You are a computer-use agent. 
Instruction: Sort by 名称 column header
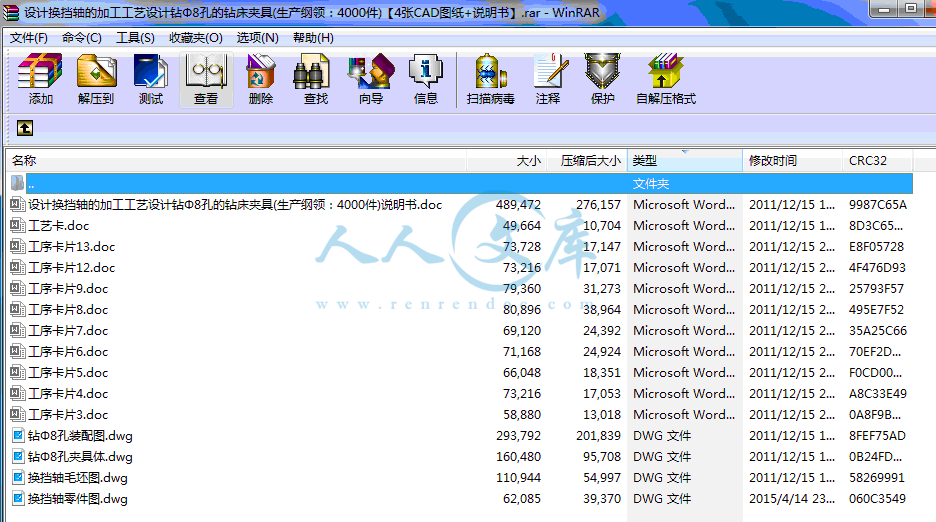pyautogui.click(x=236, y=161)
